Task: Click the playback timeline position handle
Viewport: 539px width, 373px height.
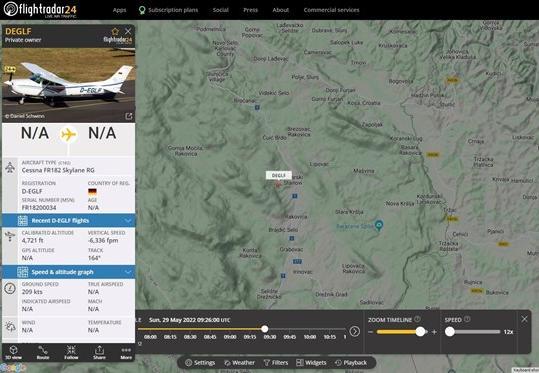Action: 264,329
